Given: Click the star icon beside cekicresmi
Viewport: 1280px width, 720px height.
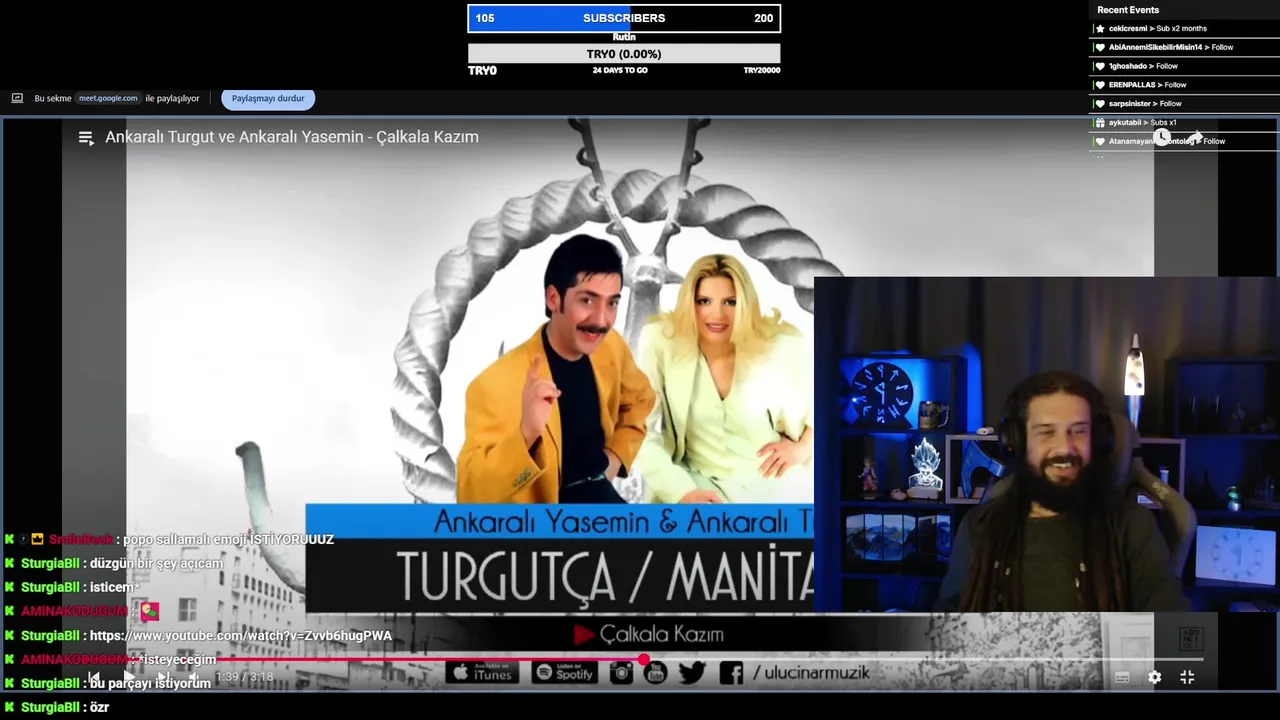Looking at the screenshot, I should click(1100, 28).
